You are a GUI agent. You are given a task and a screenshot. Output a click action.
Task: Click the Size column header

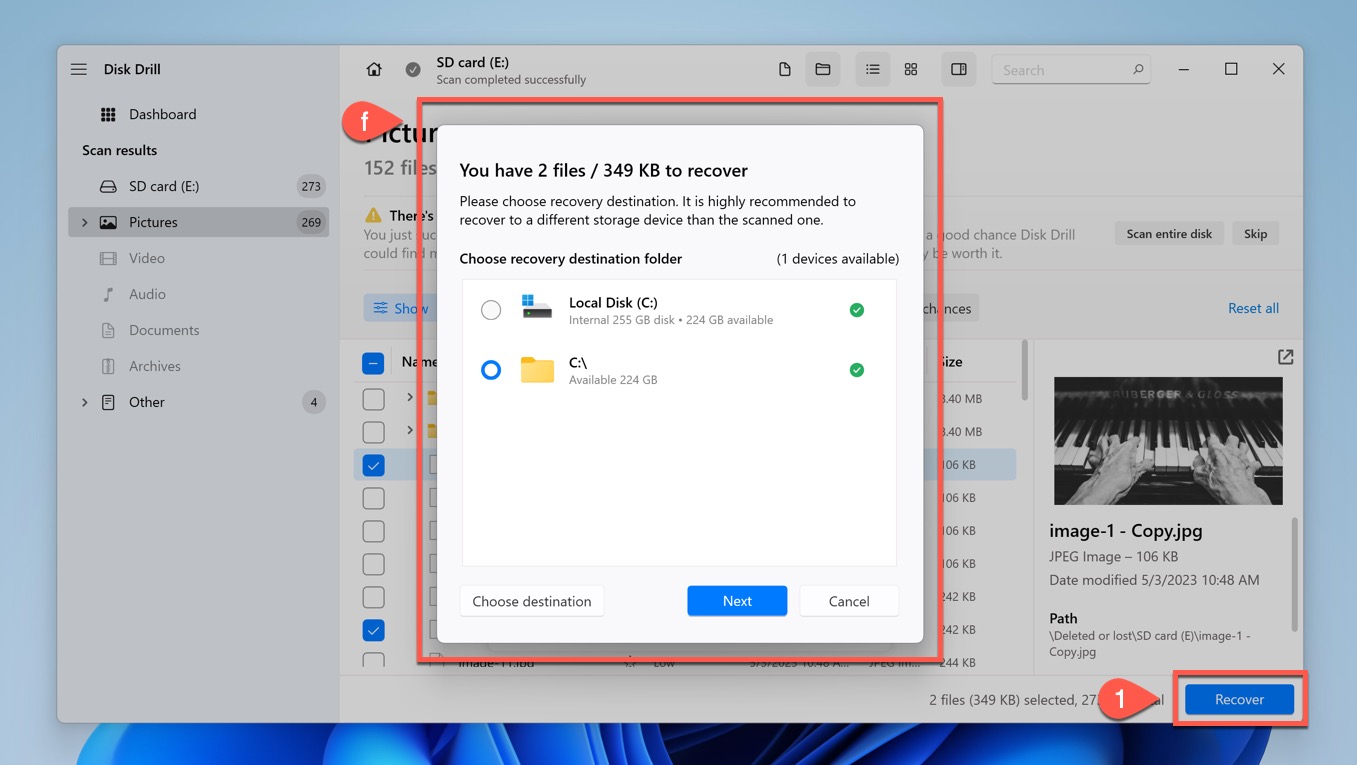951,362
